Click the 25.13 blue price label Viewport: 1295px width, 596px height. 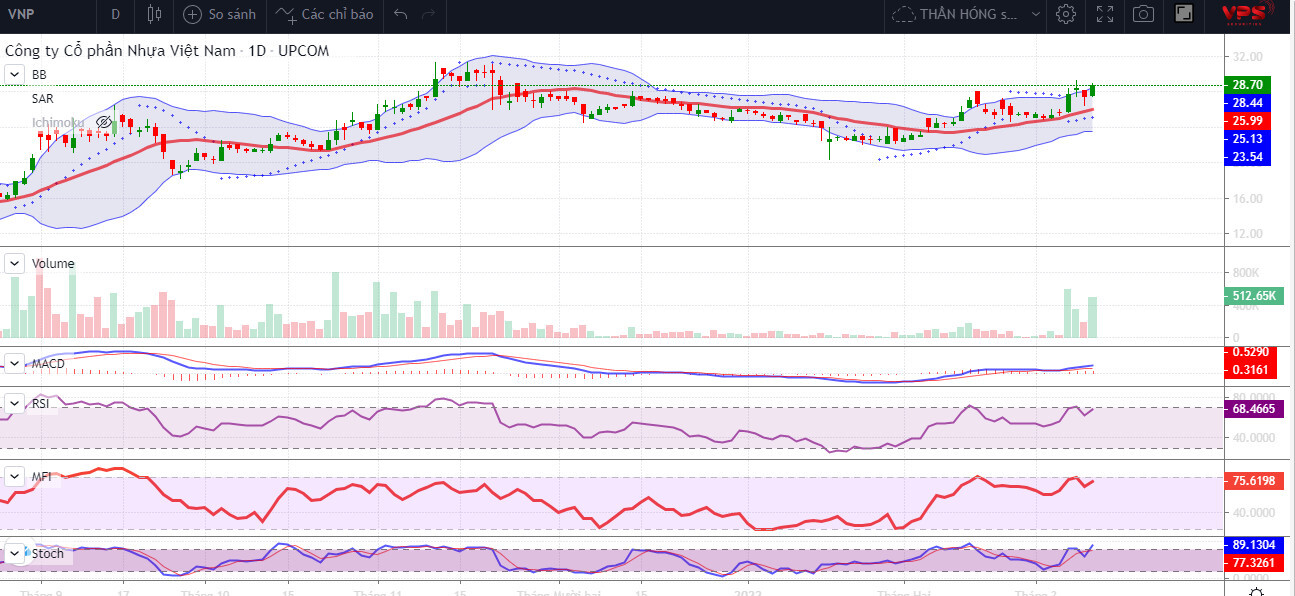click(x=1247, y=139)
